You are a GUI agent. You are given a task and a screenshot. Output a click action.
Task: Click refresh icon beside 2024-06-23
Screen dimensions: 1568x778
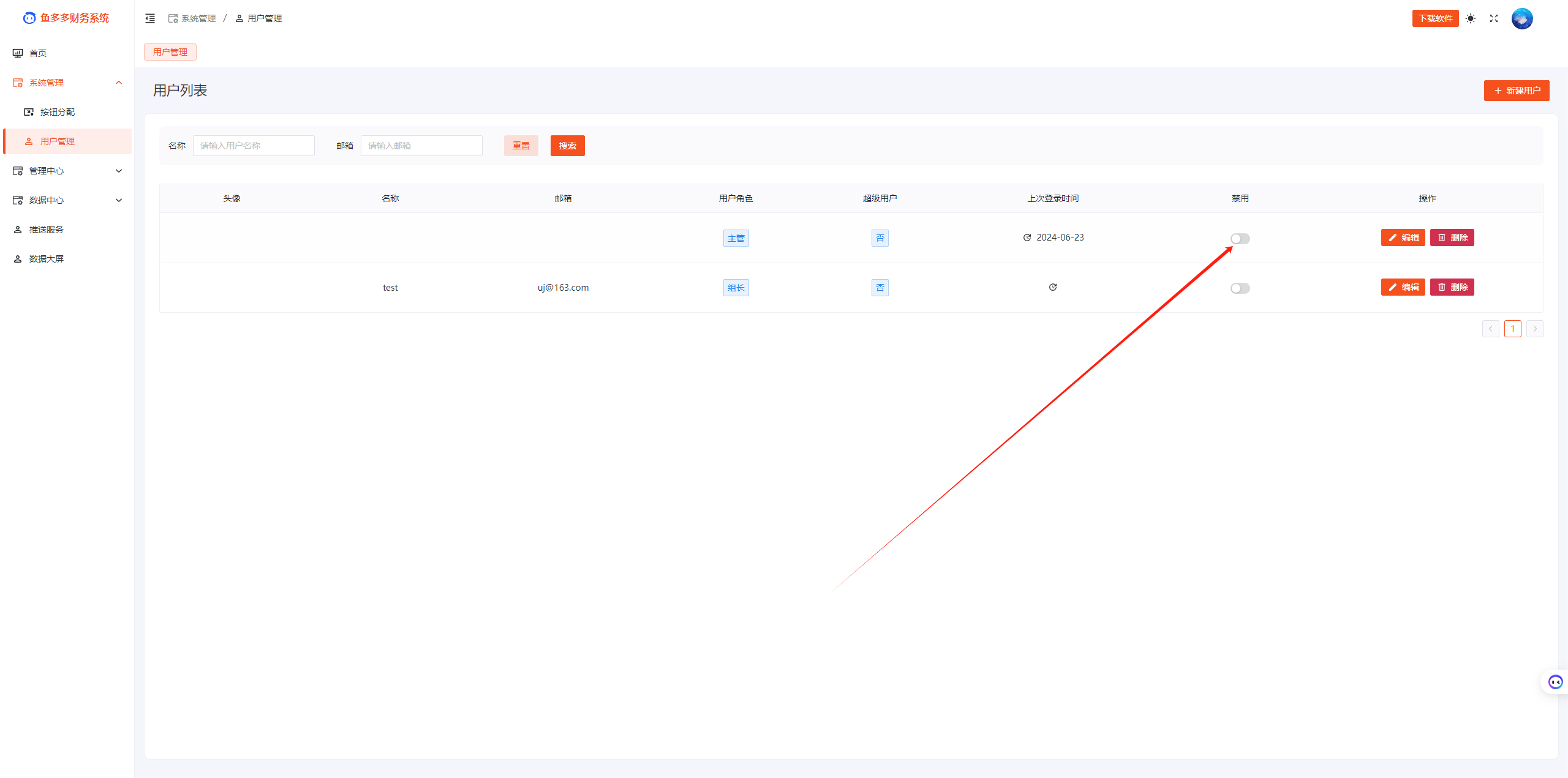click(1027, 238)
